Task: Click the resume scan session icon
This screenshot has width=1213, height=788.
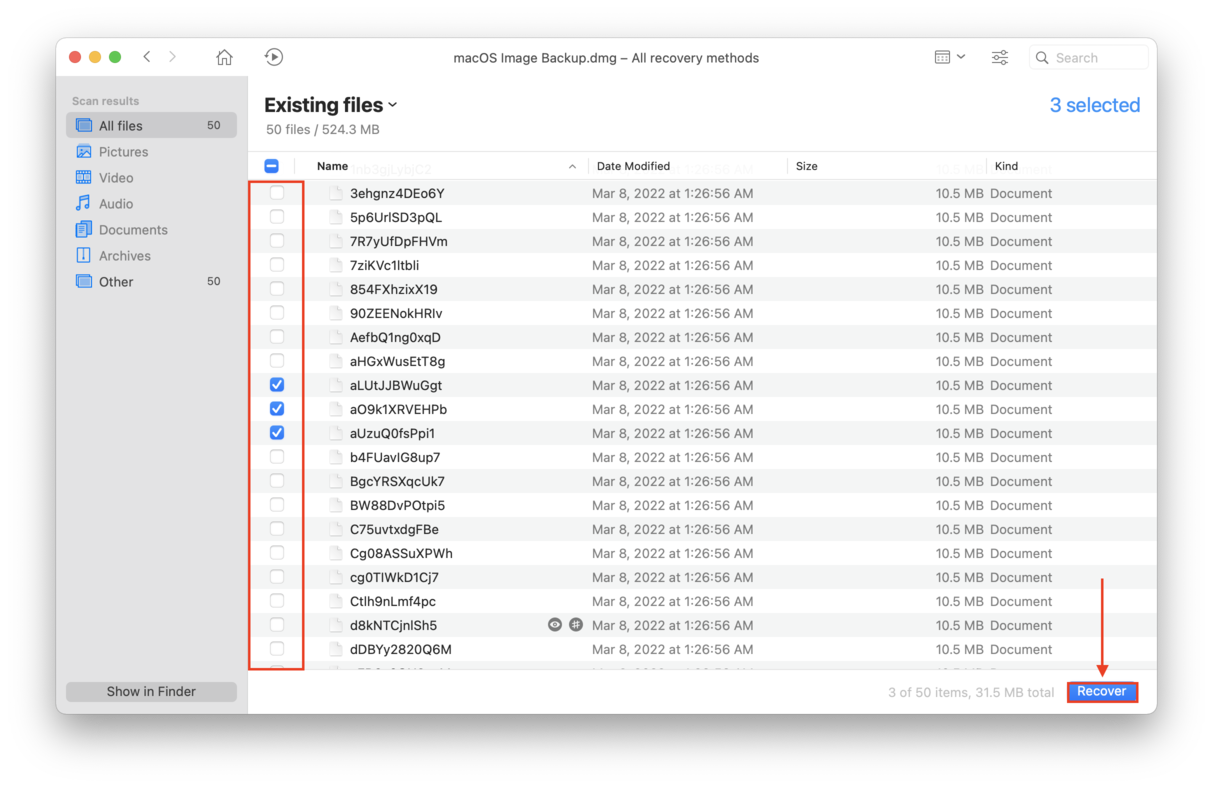Action: 274,57
